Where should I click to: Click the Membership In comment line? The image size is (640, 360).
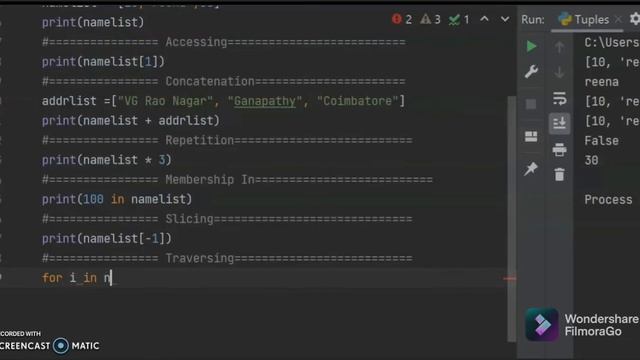point(237,180)
